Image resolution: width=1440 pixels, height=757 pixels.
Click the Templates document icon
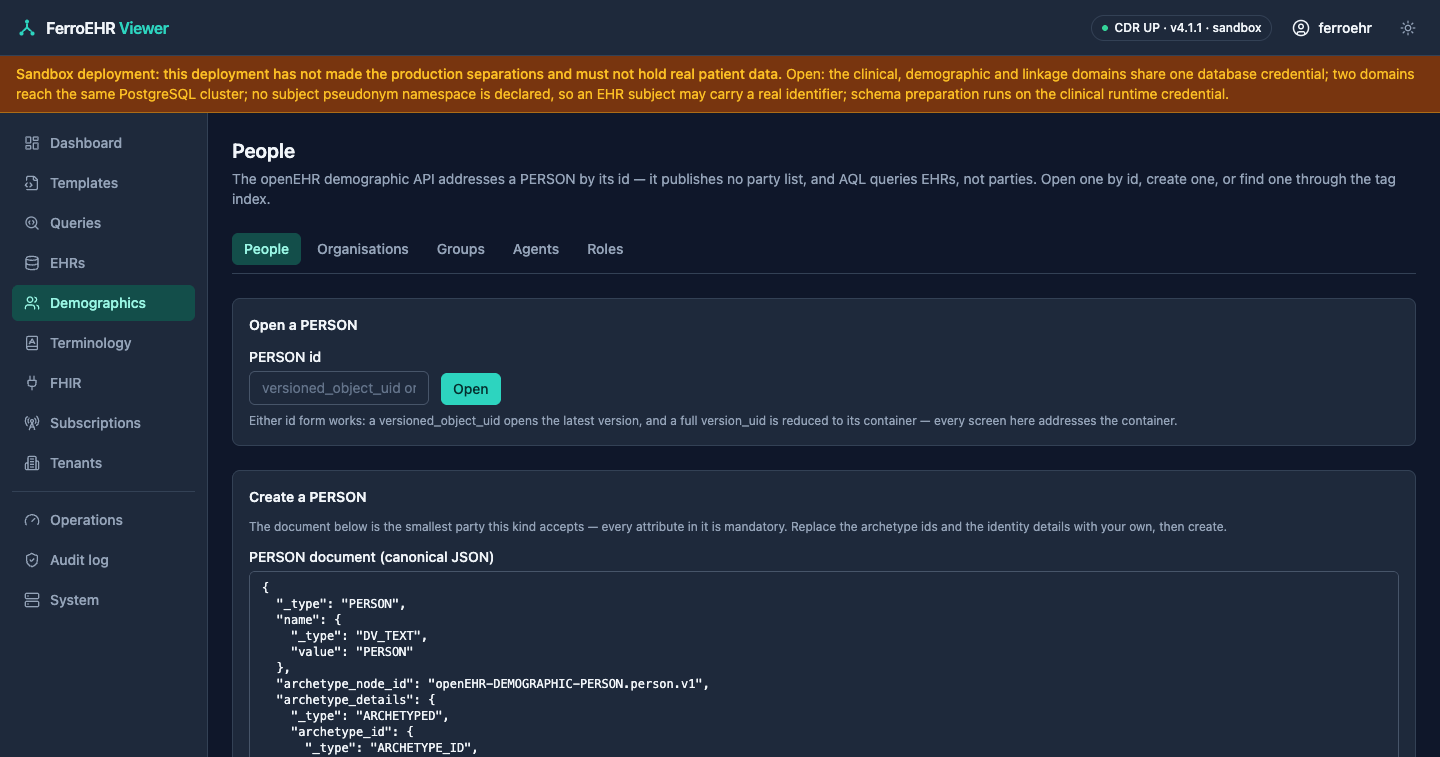32,183
